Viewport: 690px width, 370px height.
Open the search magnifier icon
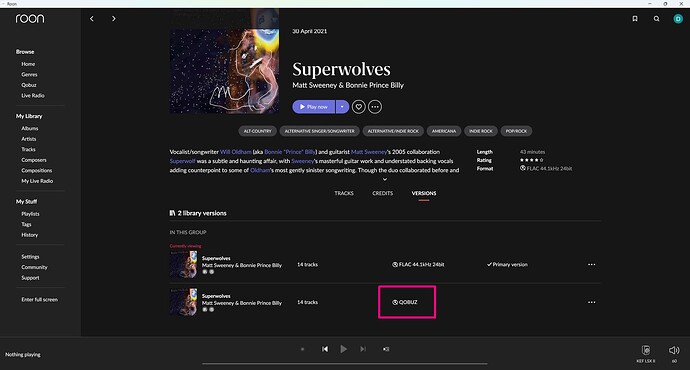pos(657,18)
